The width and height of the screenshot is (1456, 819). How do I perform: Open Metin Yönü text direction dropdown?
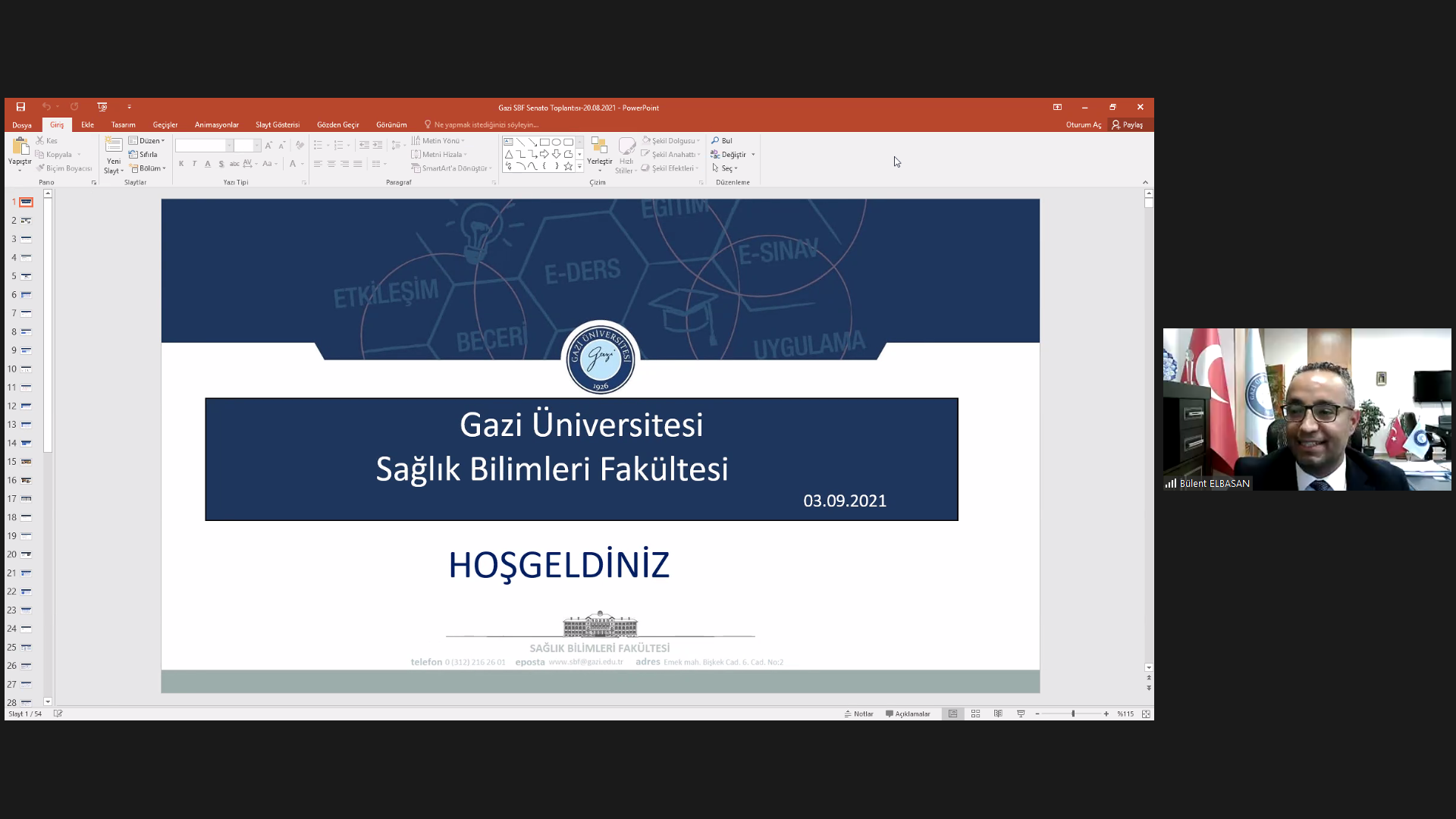pos(438,140)
